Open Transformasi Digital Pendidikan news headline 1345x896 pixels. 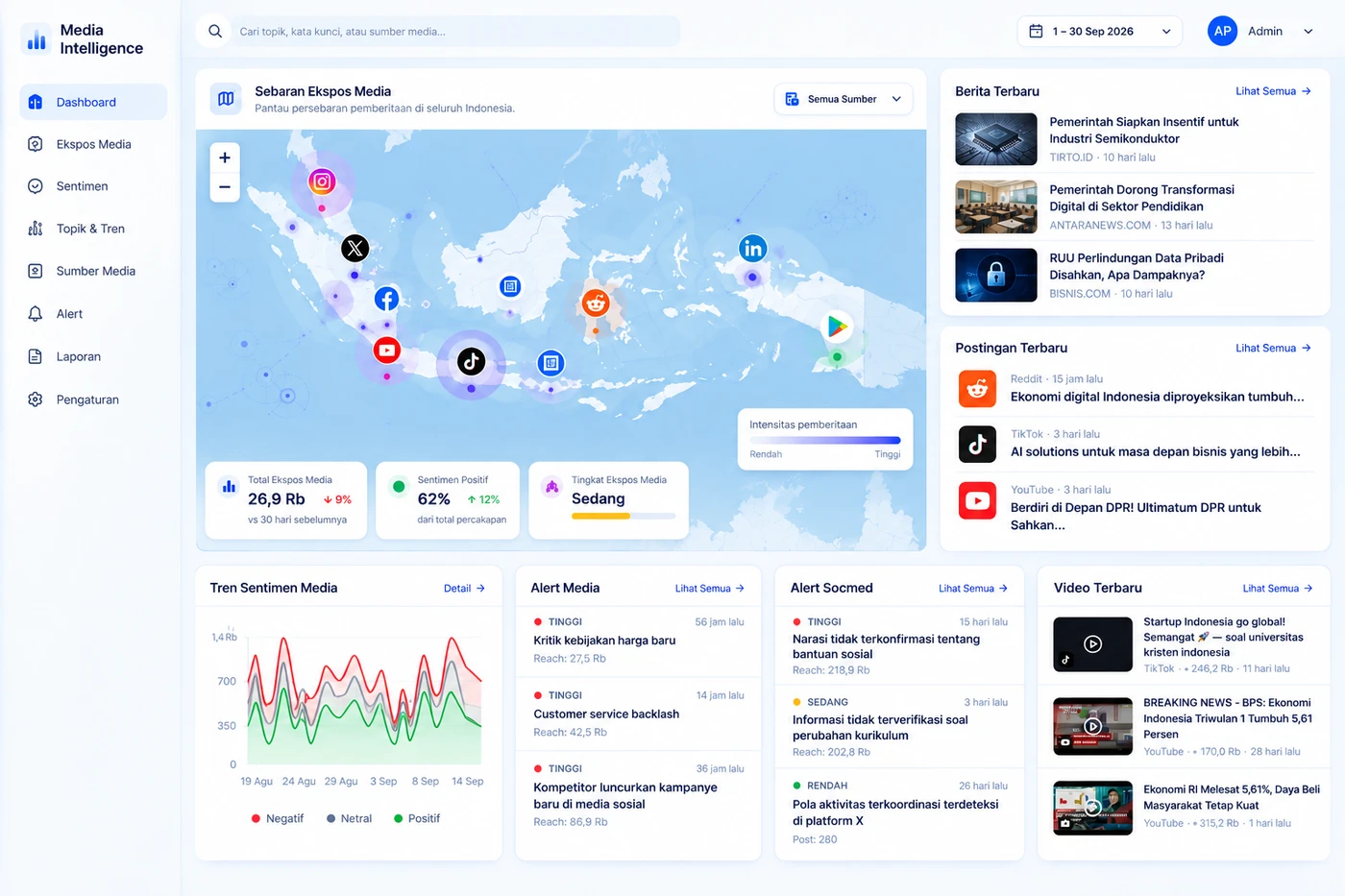(x=1141, y=198)
